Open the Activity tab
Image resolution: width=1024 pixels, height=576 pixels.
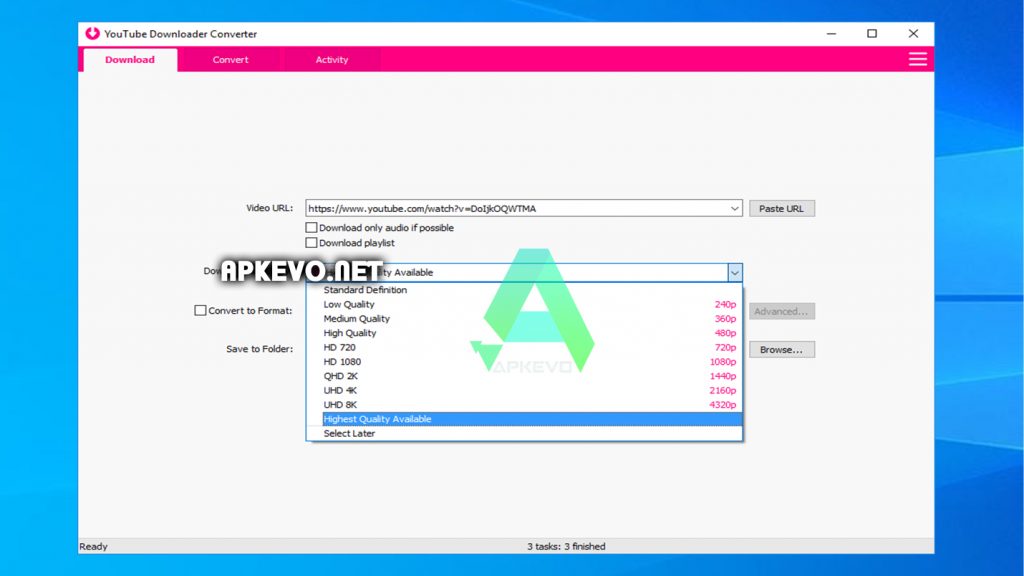pyautogui.click(x=332, y=59)
